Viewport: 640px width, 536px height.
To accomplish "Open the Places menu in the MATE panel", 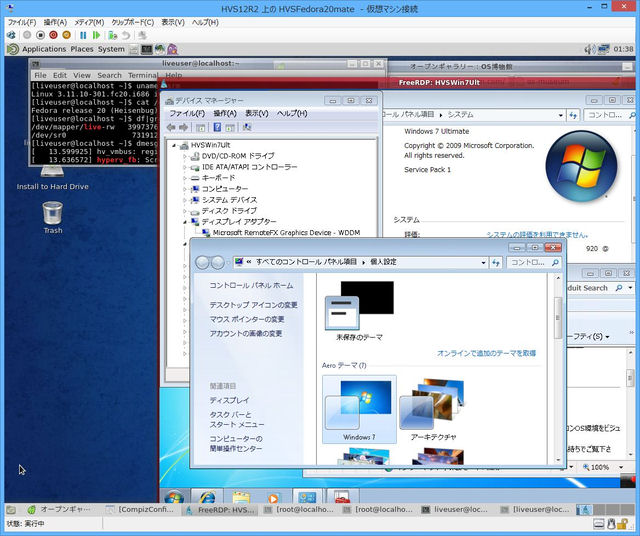I will click(x=82, y=49).
